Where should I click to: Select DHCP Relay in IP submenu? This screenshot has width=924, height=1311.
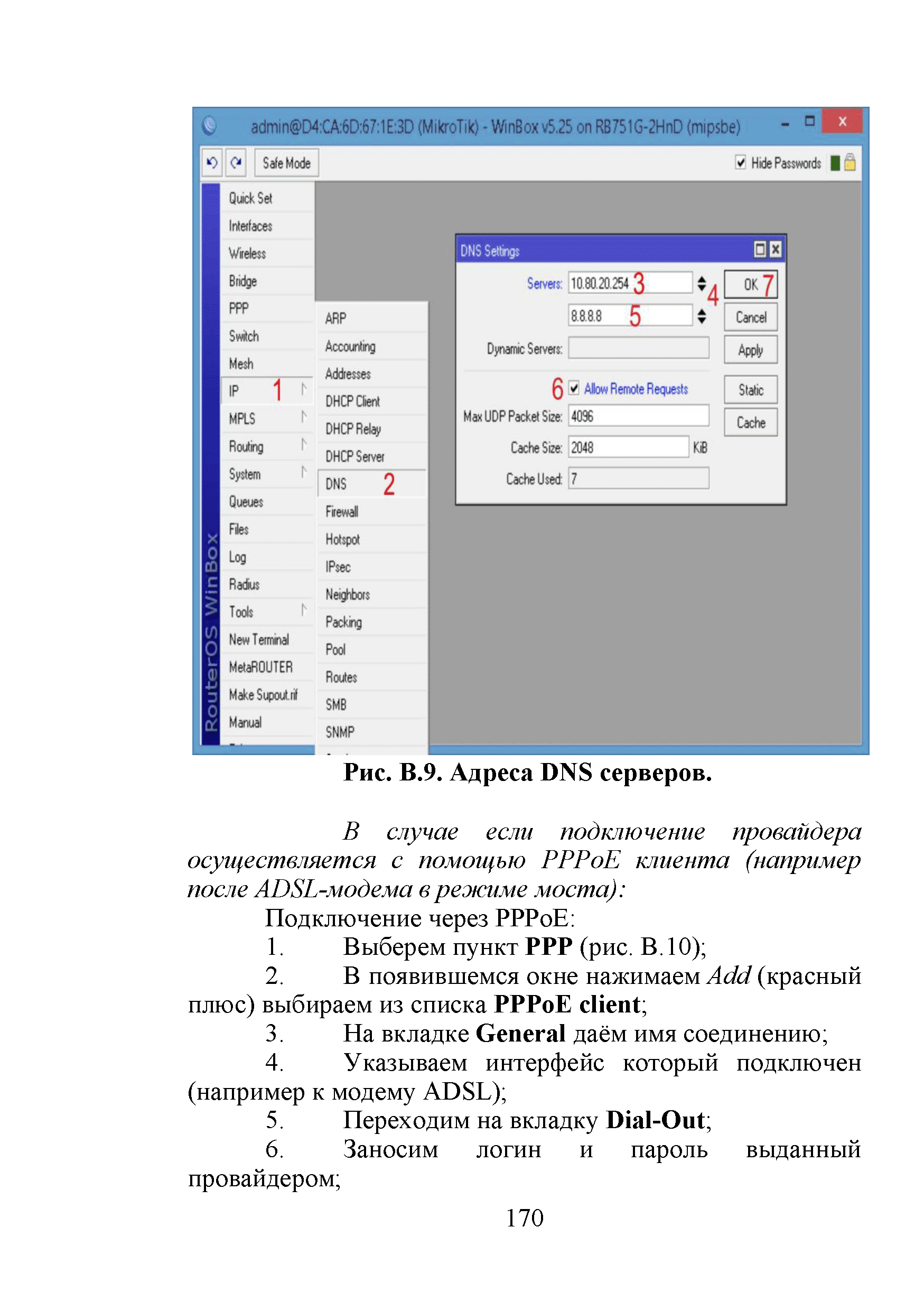pyautogui.click(x=371, y=430)
